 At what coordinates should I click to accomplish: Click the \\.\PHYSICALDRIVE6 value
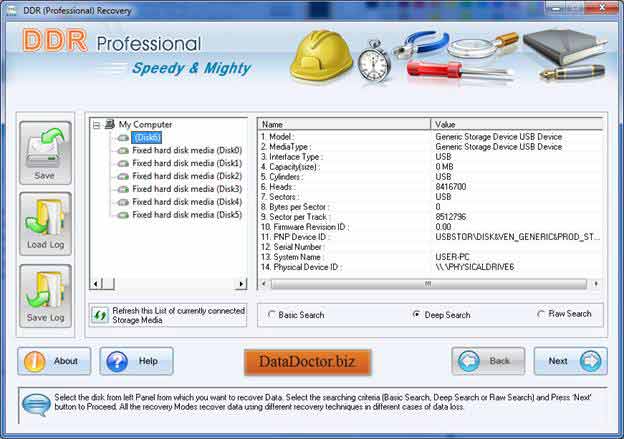coord(475,267)
